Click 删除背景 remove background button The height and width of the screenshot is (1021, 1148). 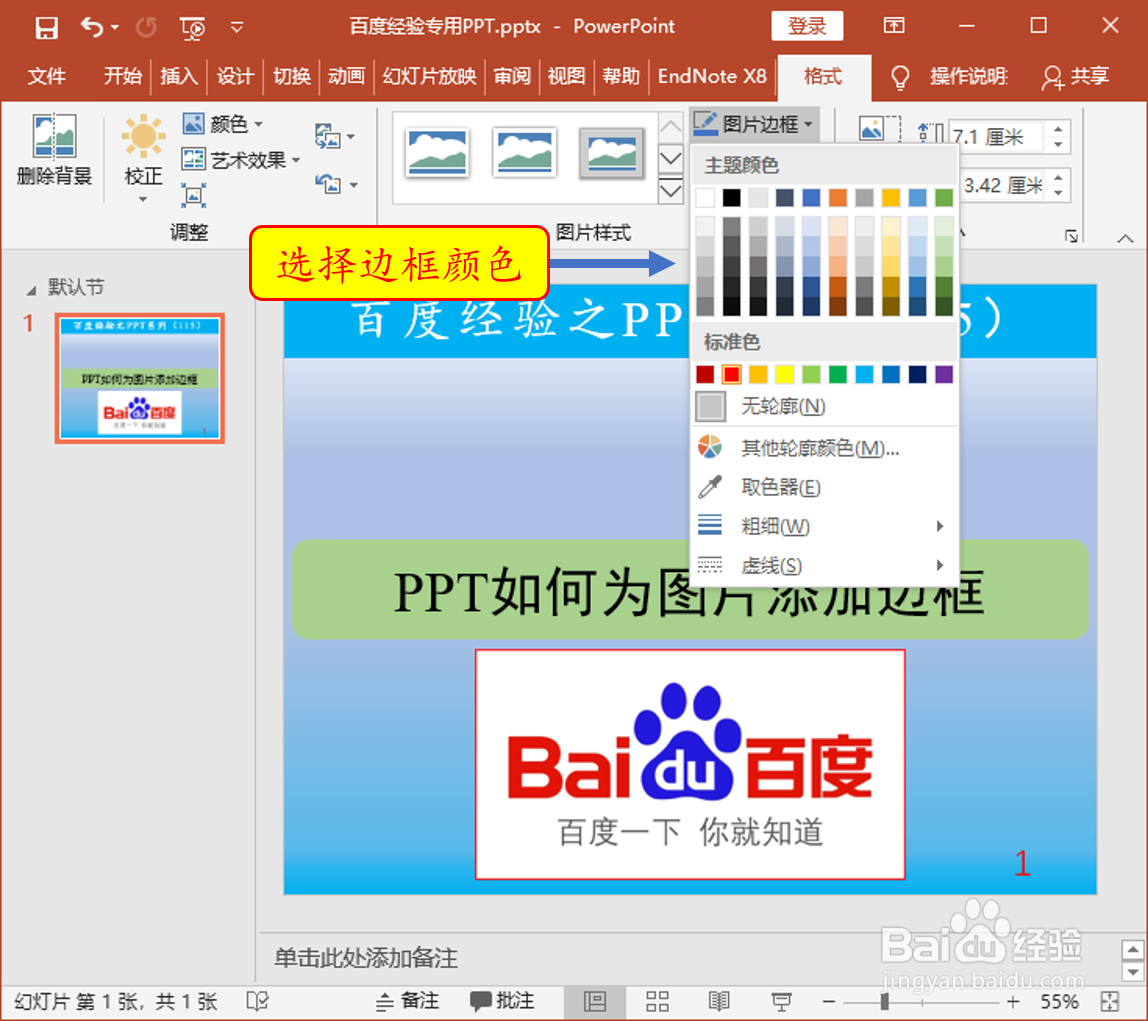pyautogui.click(x=54, y=150)
